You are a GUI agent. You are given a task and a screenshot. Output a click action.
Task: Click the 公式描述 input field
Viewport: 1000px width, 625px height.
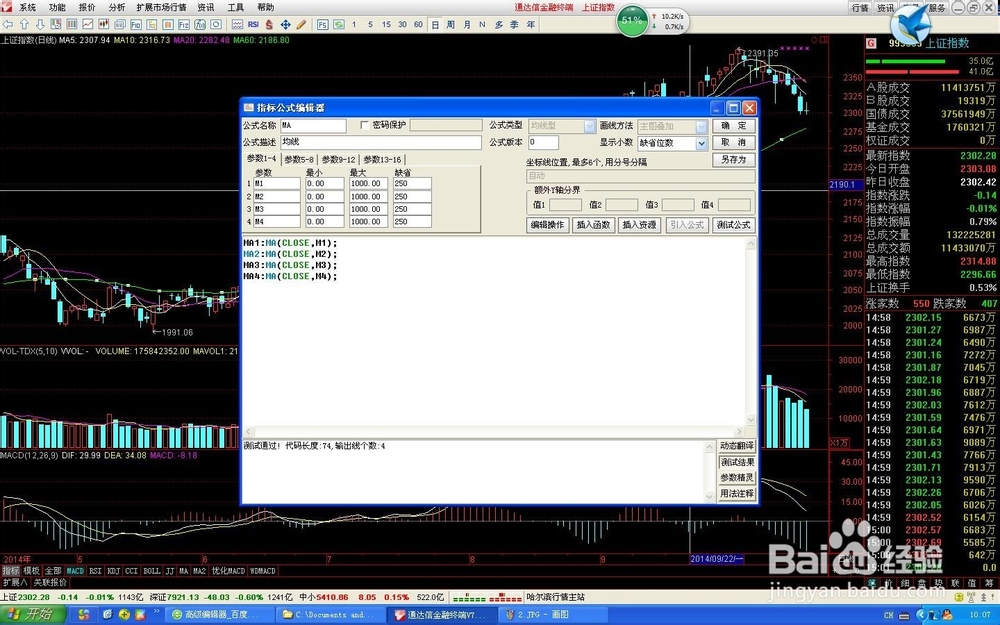(x=381, y=142)
